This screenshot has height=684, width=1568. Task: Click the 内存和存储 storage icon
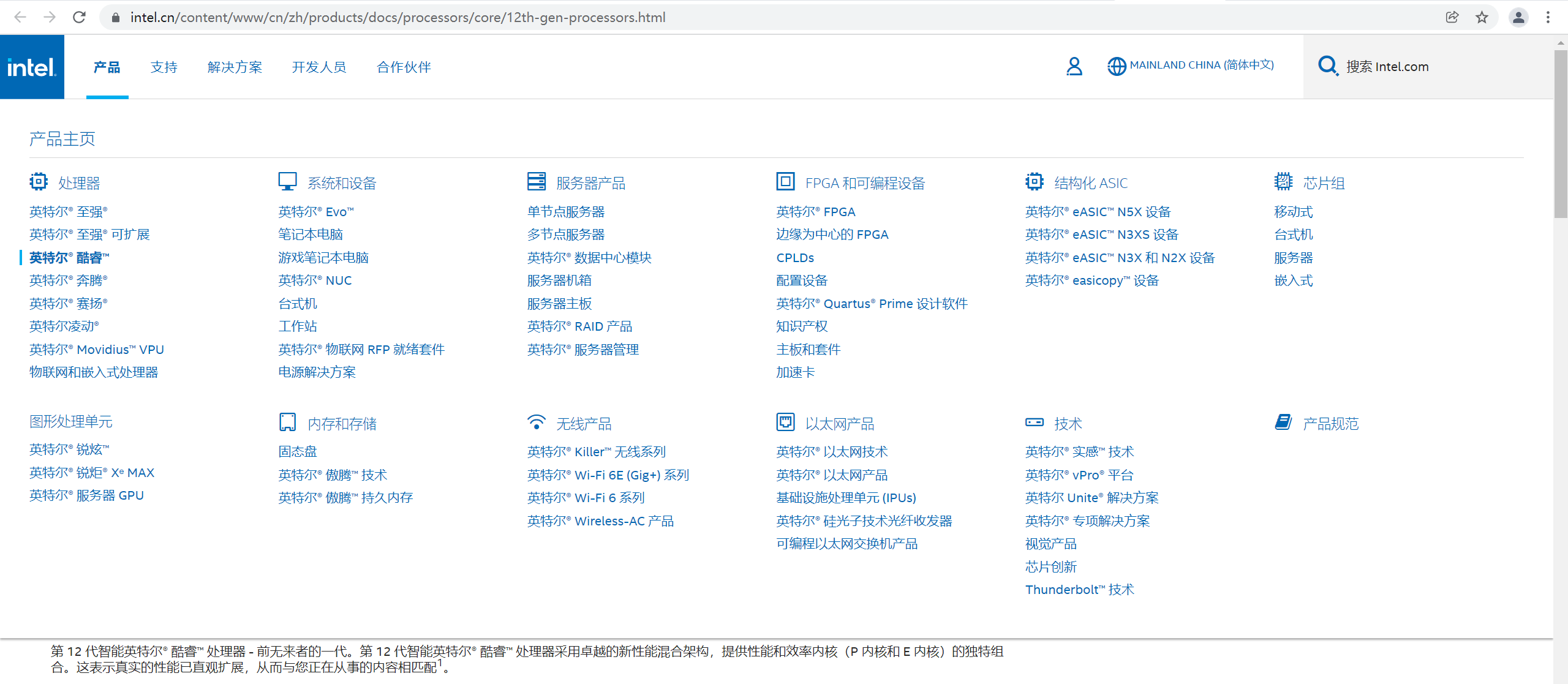287,421
